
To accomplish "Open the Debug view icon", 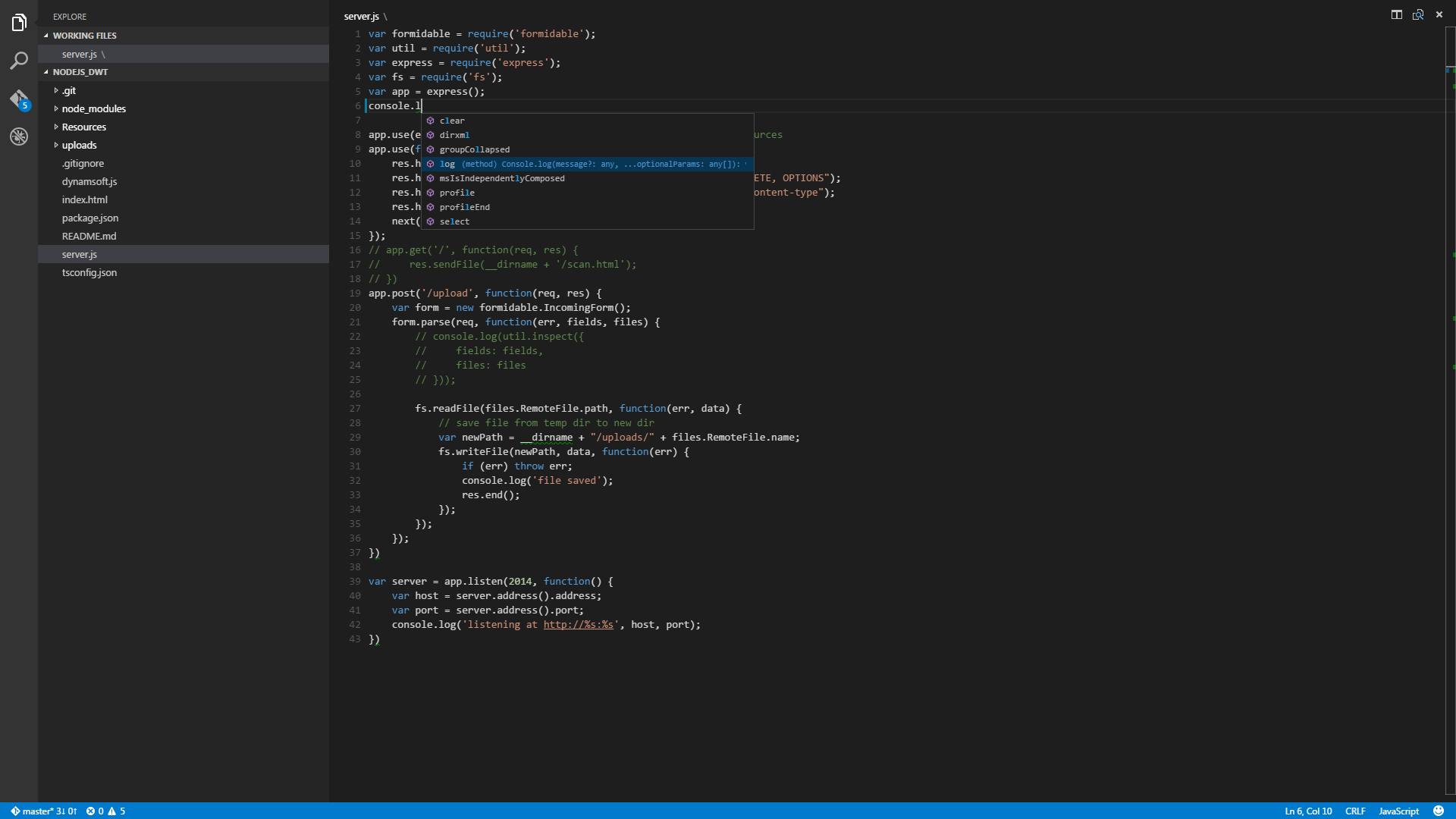I will pos(19,136).
